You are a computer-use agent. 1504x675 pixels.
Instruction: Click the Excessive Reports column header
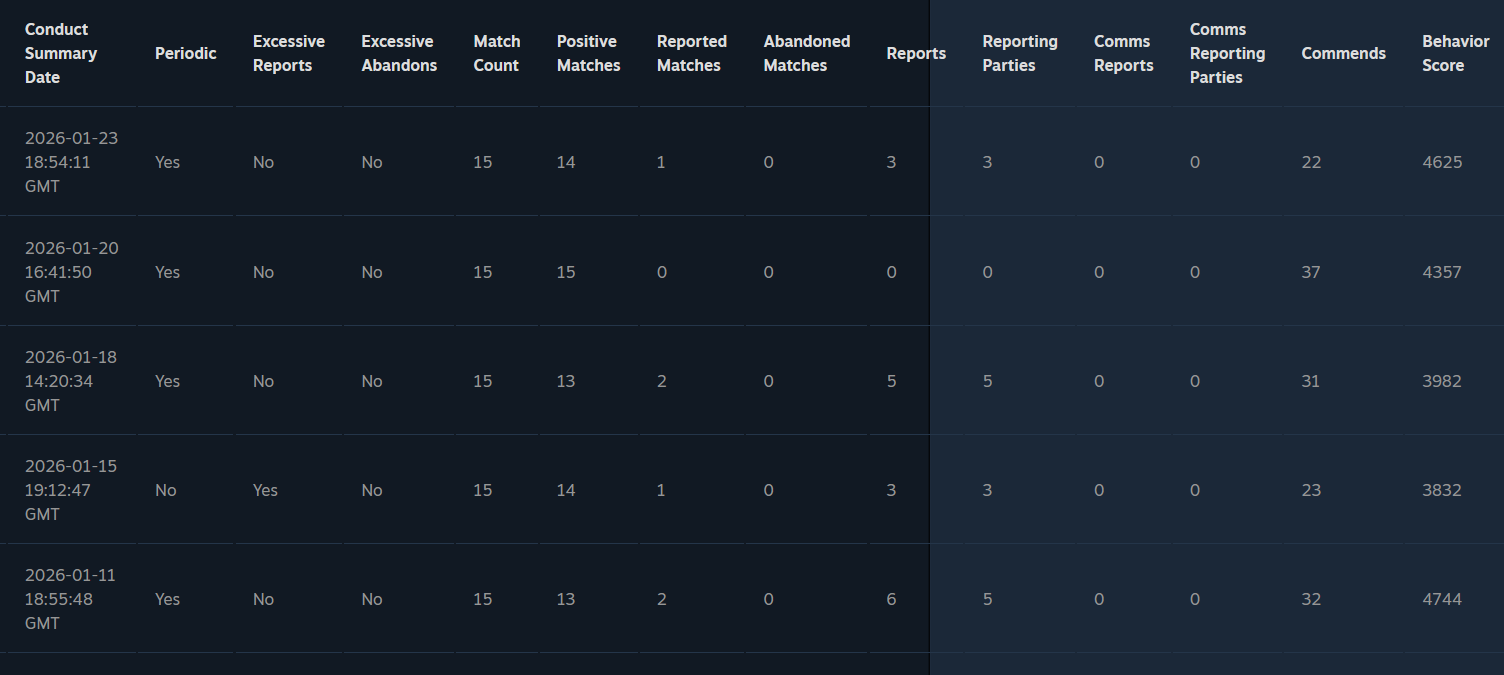(x=289, y=53)
